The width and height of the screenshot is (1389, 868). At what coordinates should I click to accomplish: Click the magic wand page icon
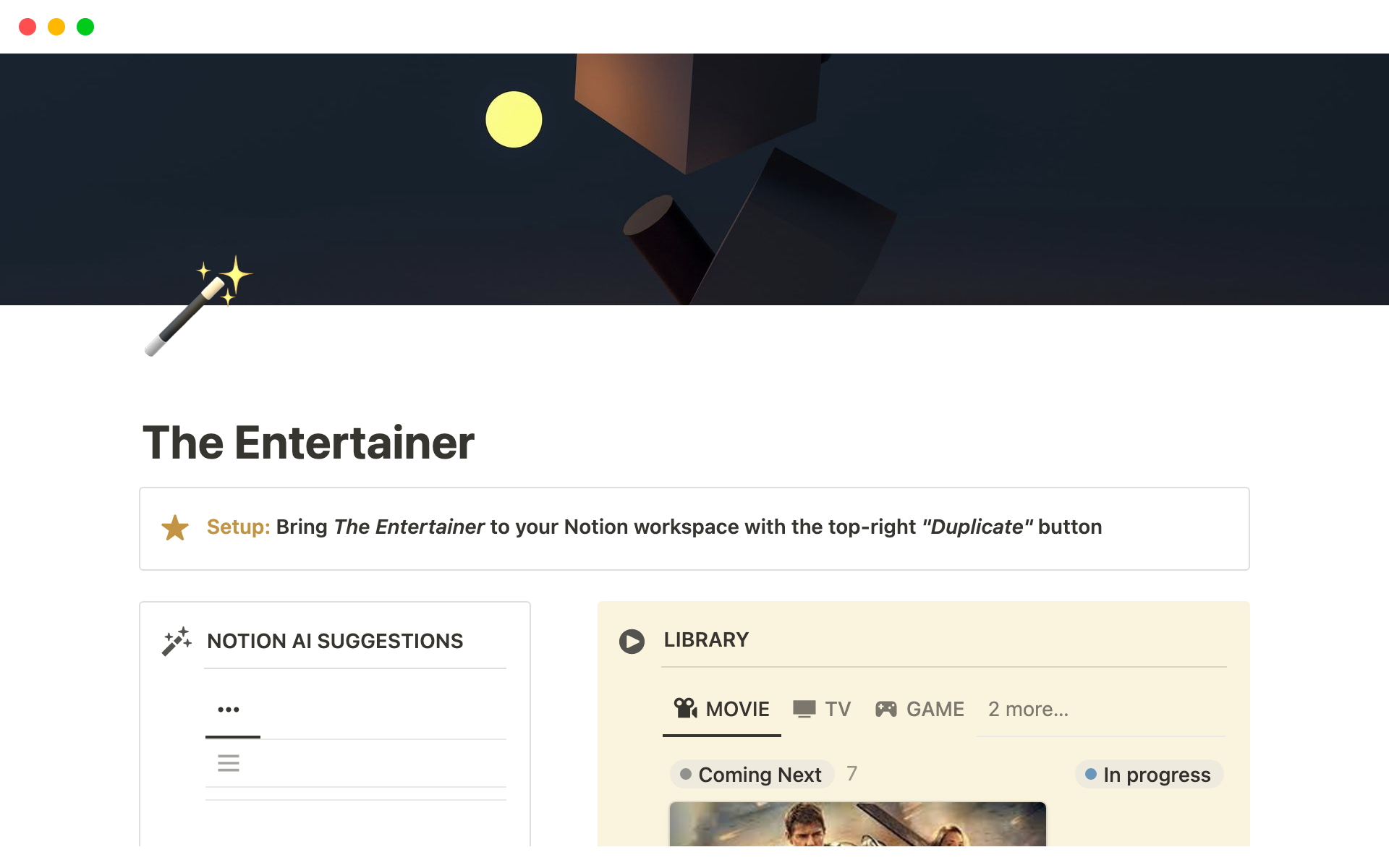coord(197,307)
